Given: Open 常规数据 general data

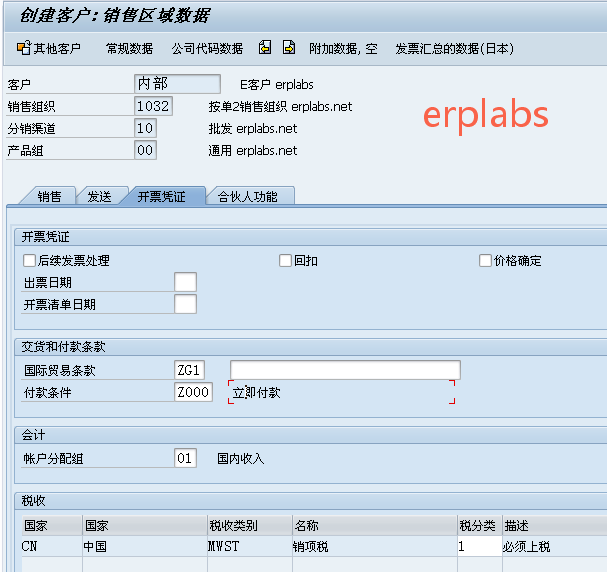Looking at the screenshot, I should point(129,49).
